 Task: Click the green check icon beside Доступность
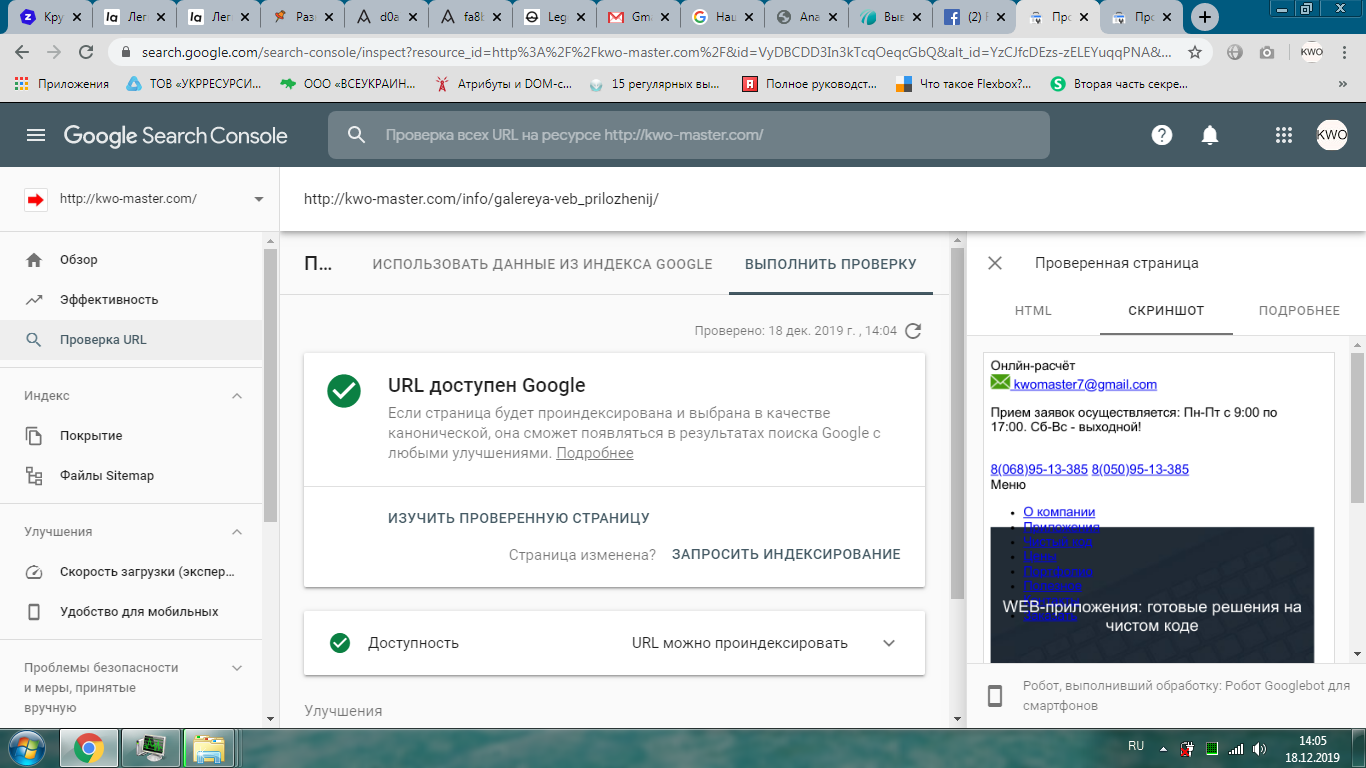tap(340, 643)
